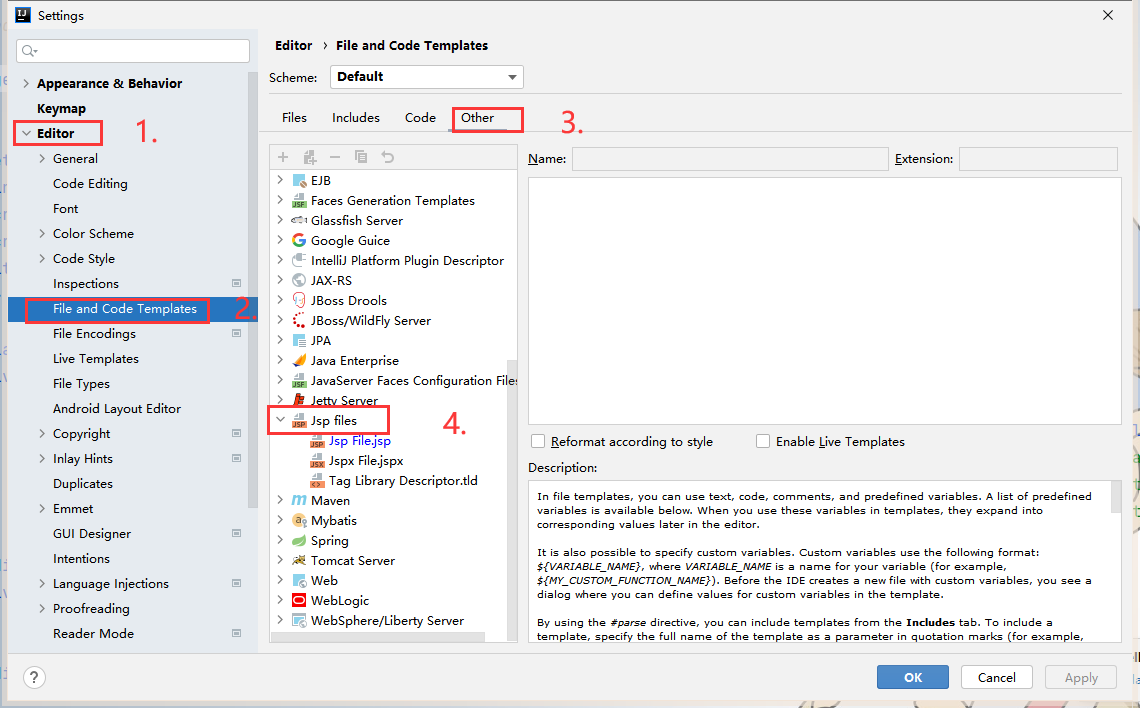This screenshot has height=708, width=1140.
Task: Click the Mybatis icon
Action: tap(299, 520)
